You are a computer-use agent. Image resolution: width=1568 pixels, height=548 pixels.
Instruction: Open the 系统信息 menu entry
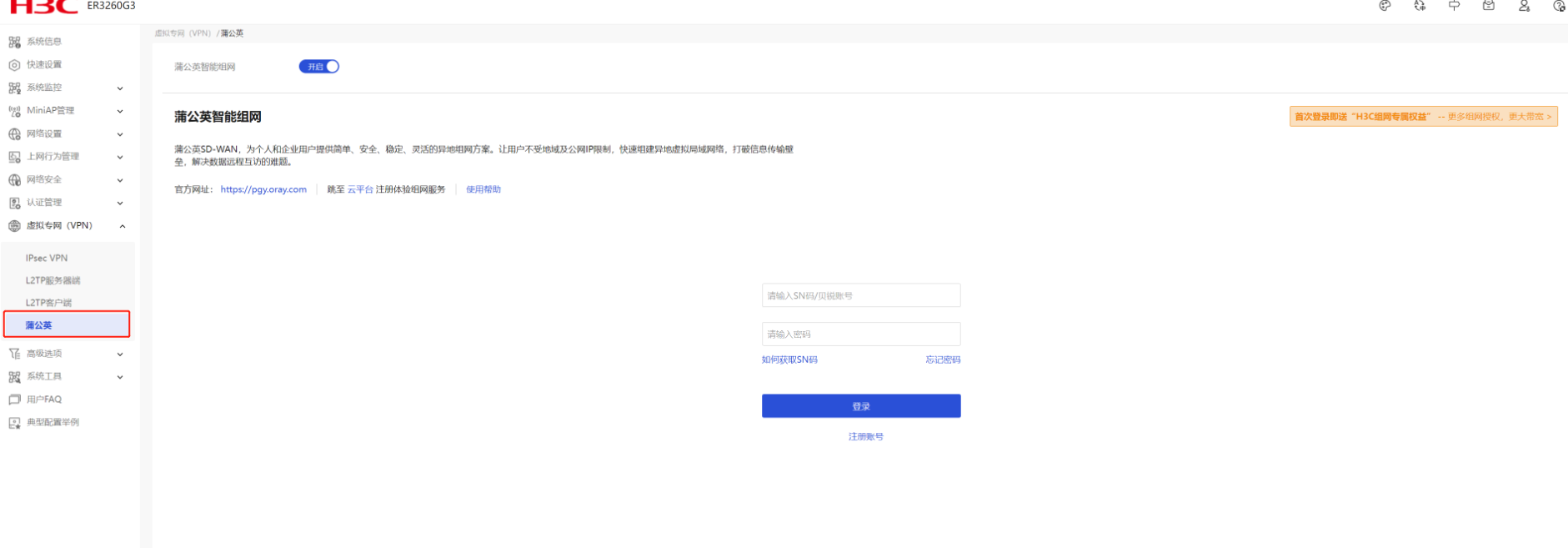pos(44,42)
